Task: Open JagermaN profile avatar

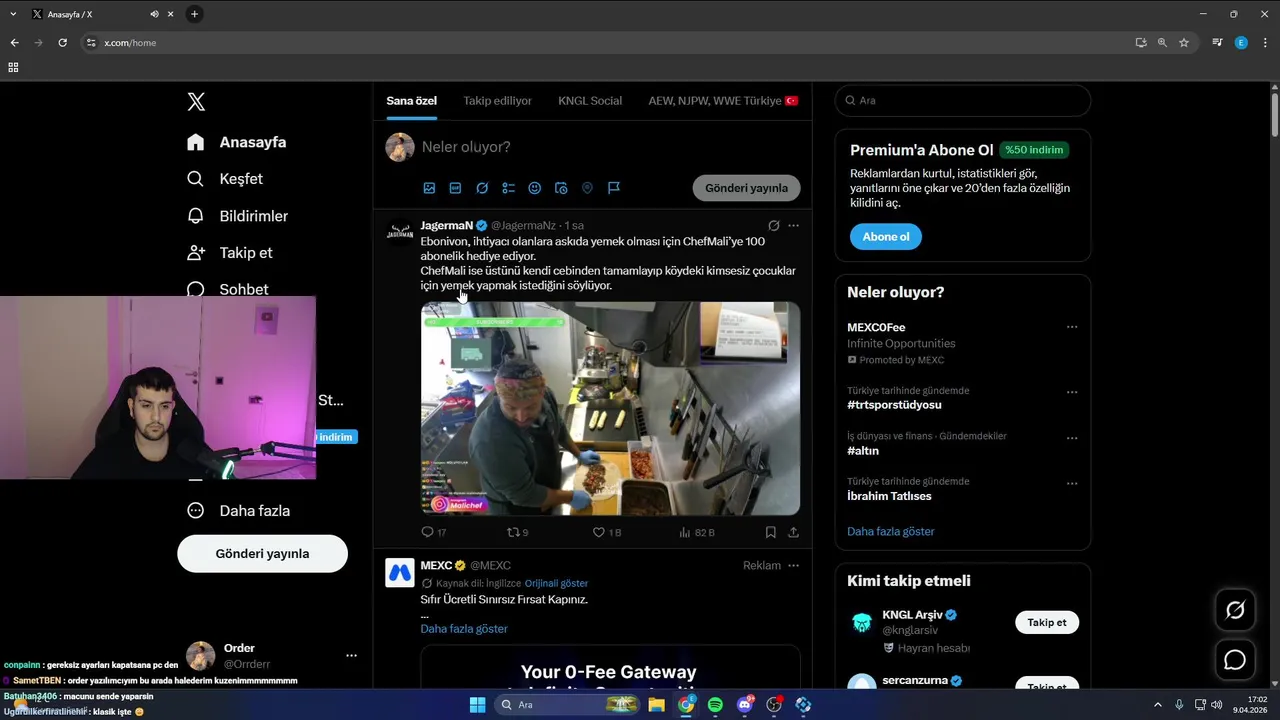Action: click(x=400, y=231)
